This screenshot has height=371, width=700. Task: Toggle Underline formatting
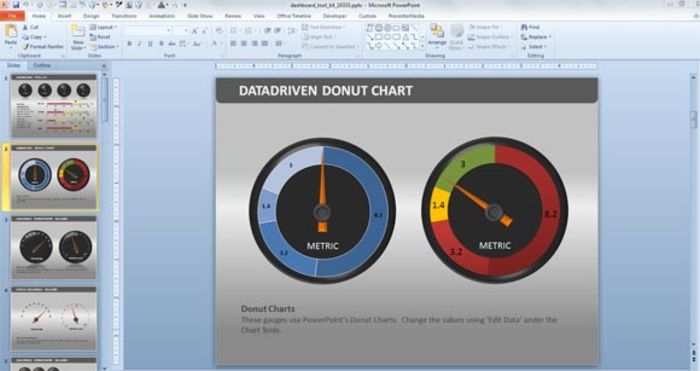click(x=150, y=44)
